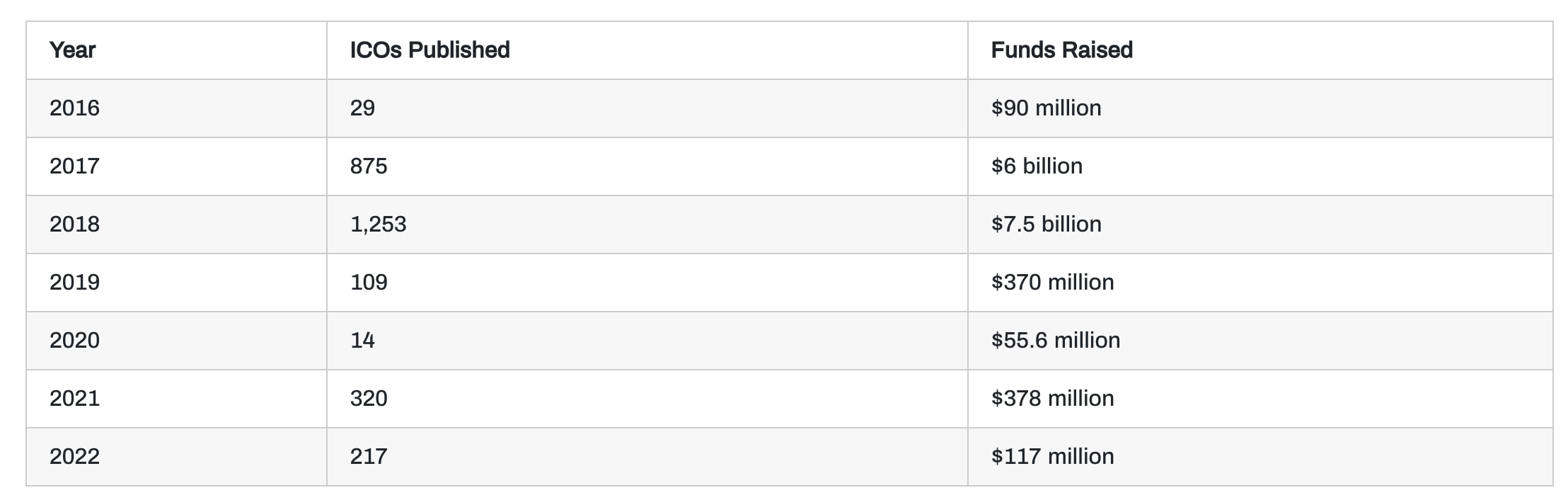Click the ICOs Published column header
This screenshot has height=500, width=1568.
pos(430,50)
